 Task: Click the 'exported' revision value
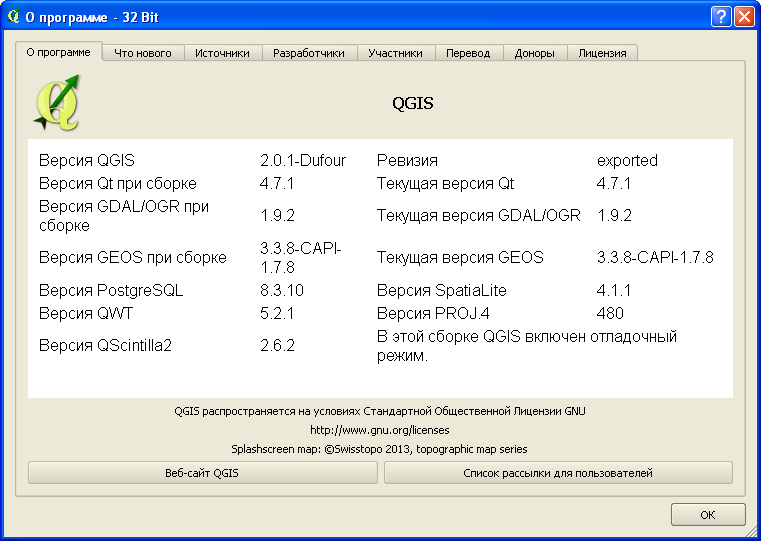(x=628, y=160)
